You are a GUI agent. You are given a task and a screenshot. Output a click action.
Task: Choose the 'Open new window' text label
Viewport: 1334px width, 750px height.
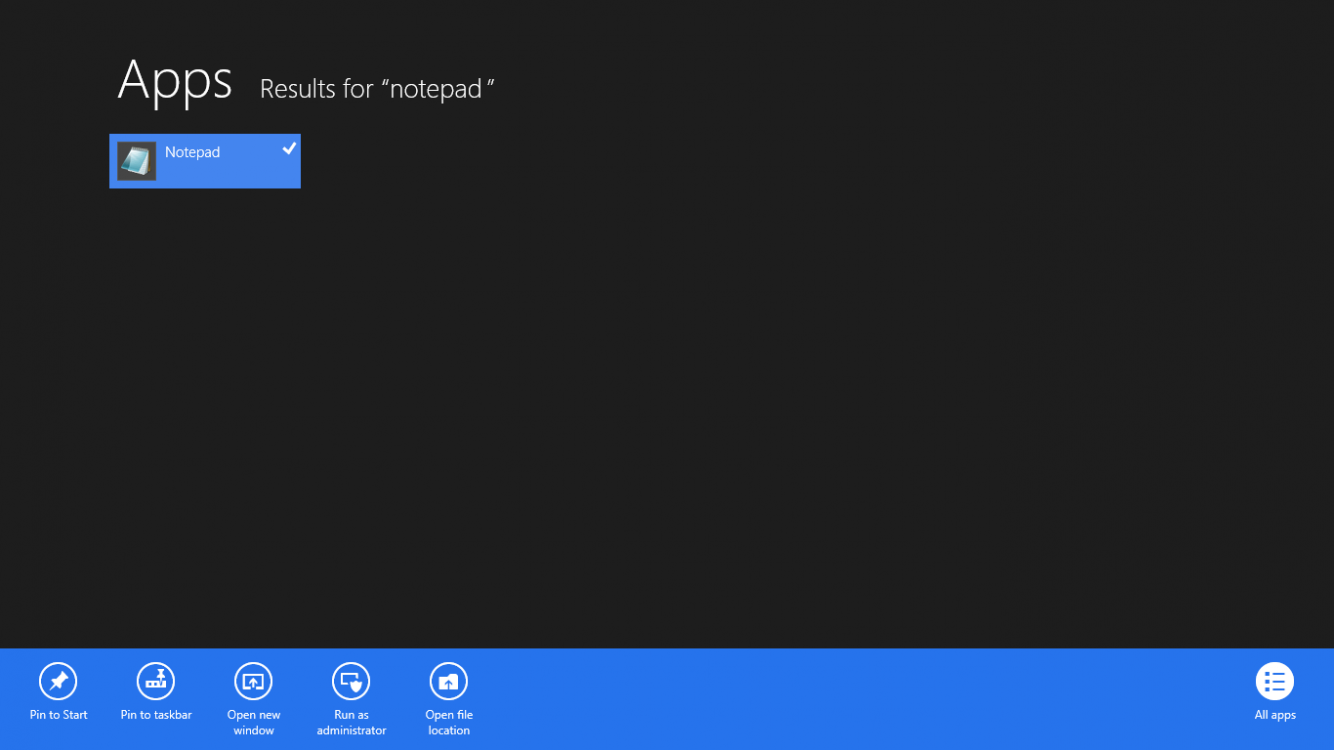point(253,722)
